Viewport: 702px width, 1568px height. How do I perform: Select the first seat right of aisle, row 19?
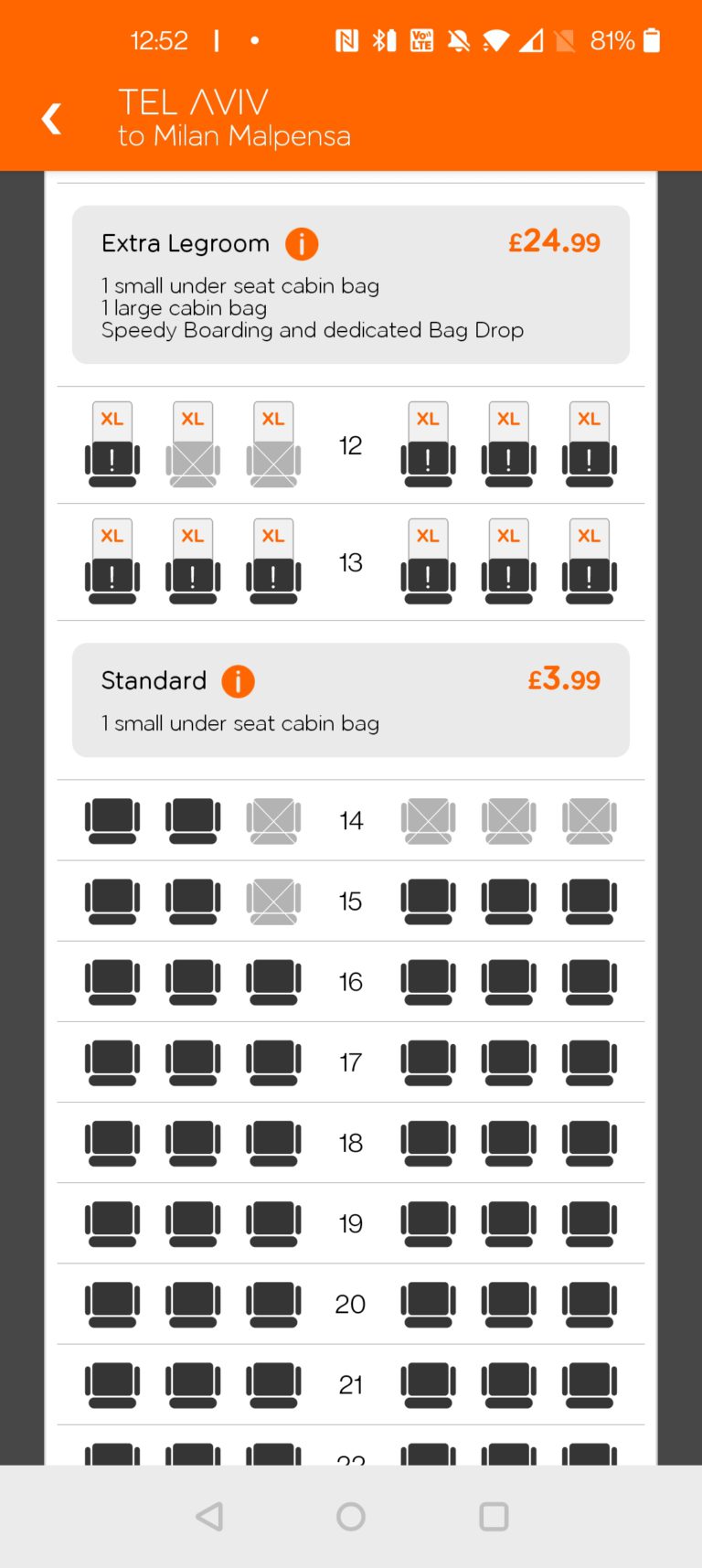pos(428,1223)
